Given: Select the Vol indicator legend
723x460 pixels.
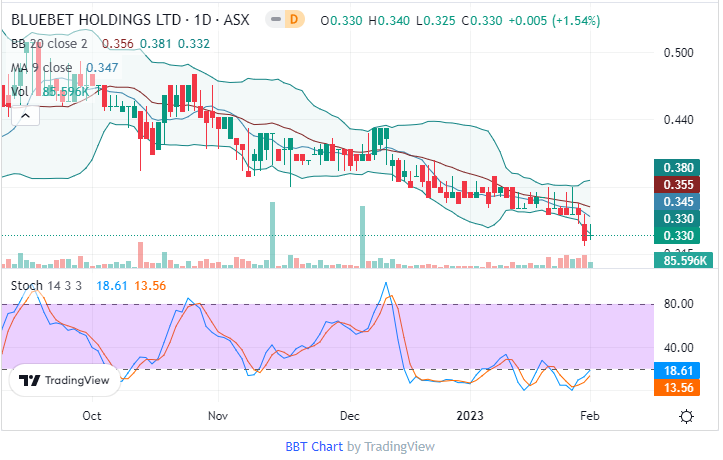Looking at the screenshot, I should point(20,92).
